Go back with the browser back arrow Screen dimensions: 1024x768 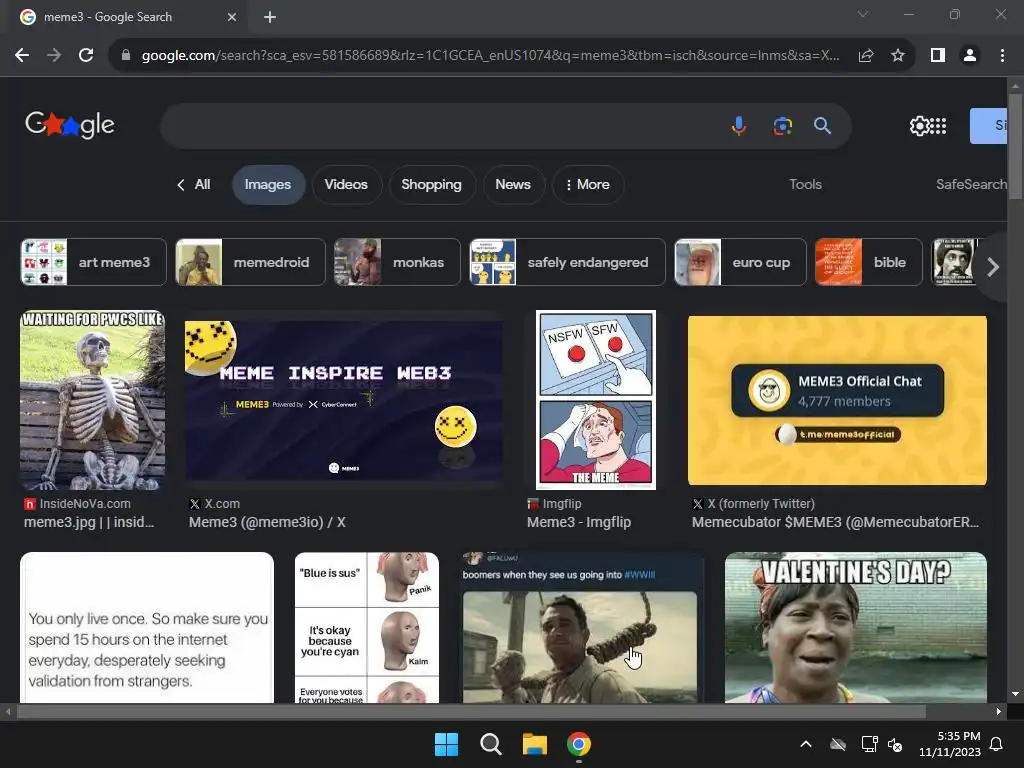[x=22, y=56]
